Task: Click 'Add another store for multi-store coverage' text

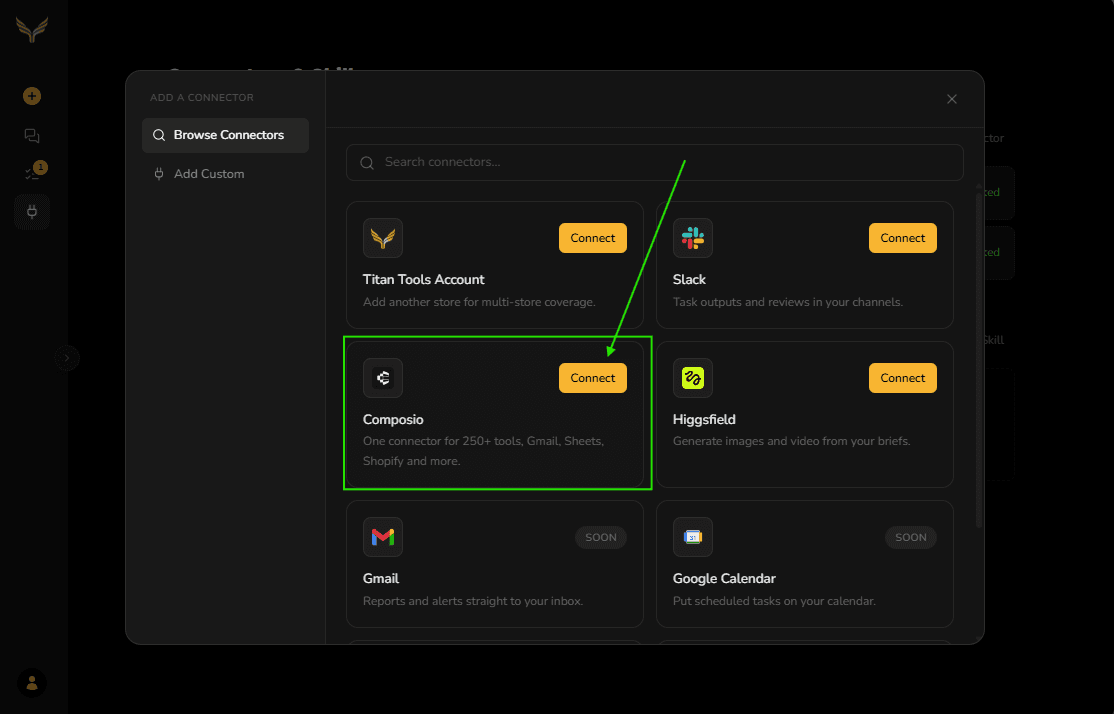Action: pos(479,302)
